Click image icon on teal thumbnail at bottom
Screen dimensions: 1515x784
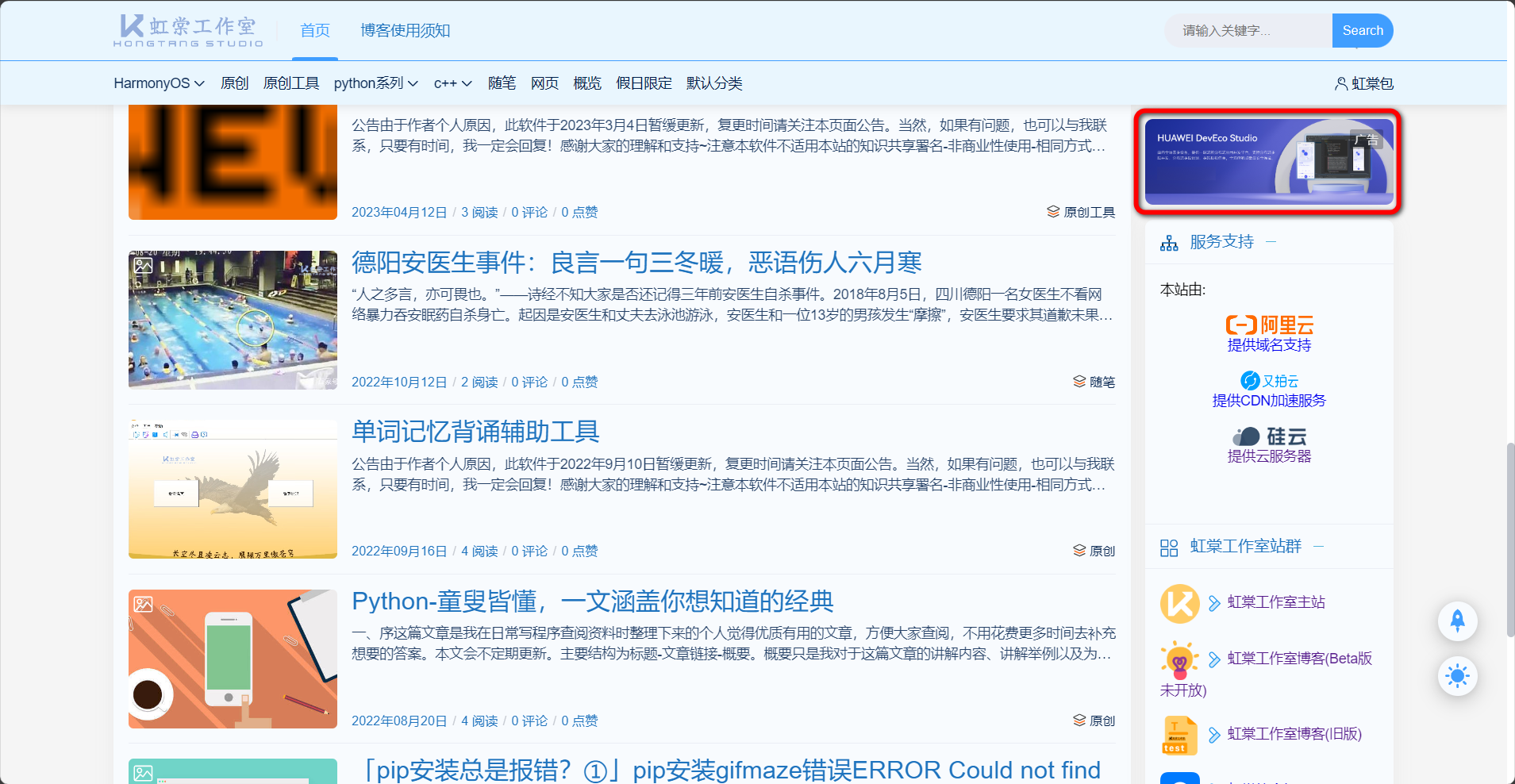[x=143, y=773]
